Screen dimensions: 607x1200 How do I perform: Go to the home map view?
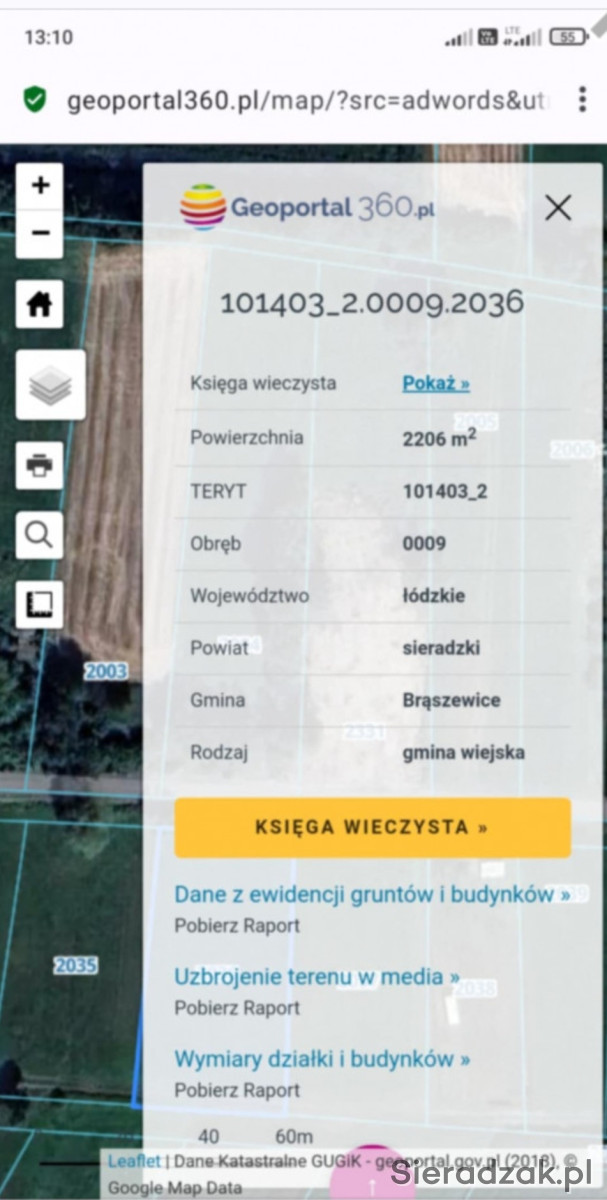[40, 305]
